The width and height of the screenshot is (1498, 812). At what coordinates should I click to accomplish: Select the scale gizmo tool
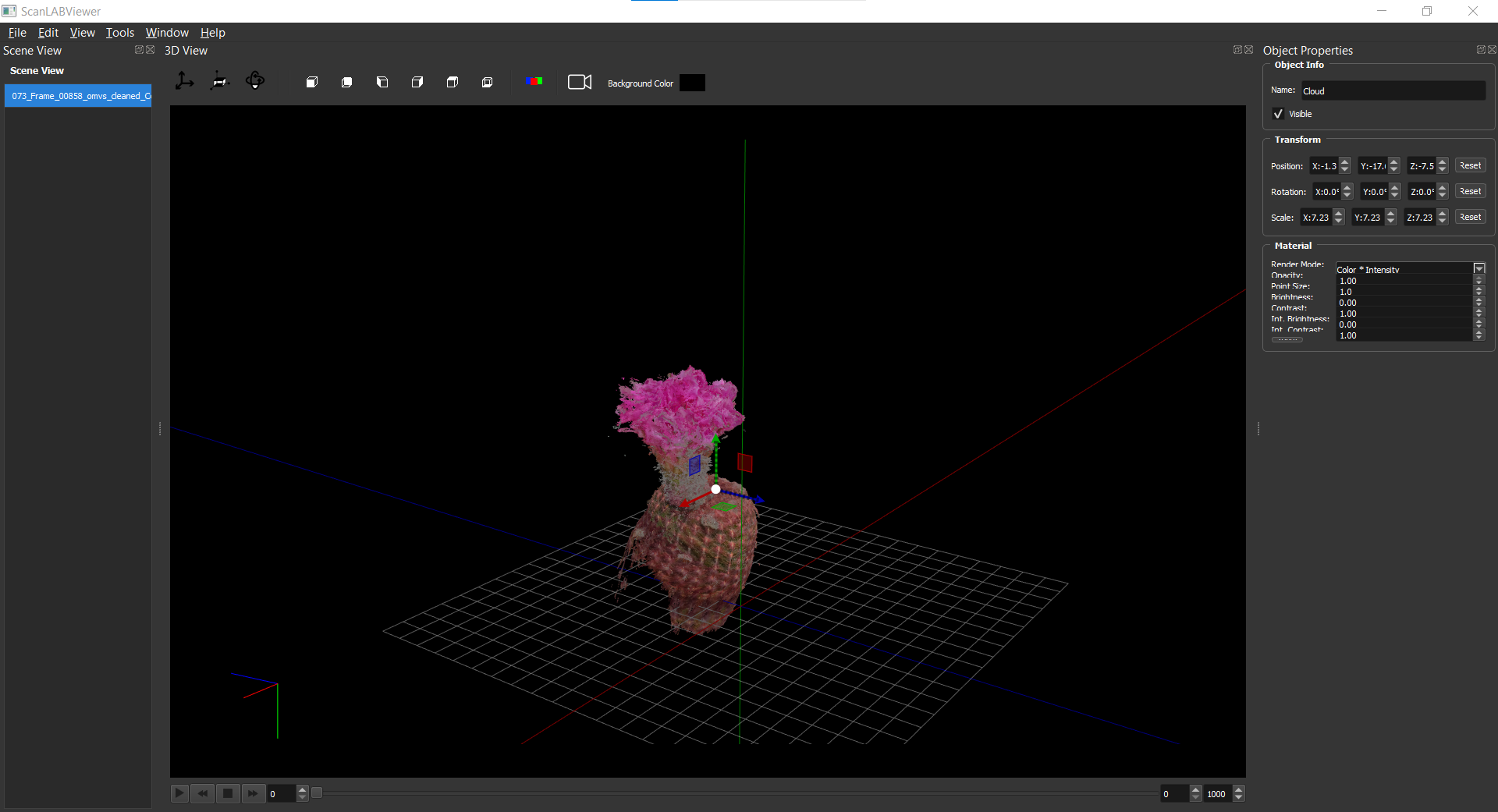(x=219, y=81)
